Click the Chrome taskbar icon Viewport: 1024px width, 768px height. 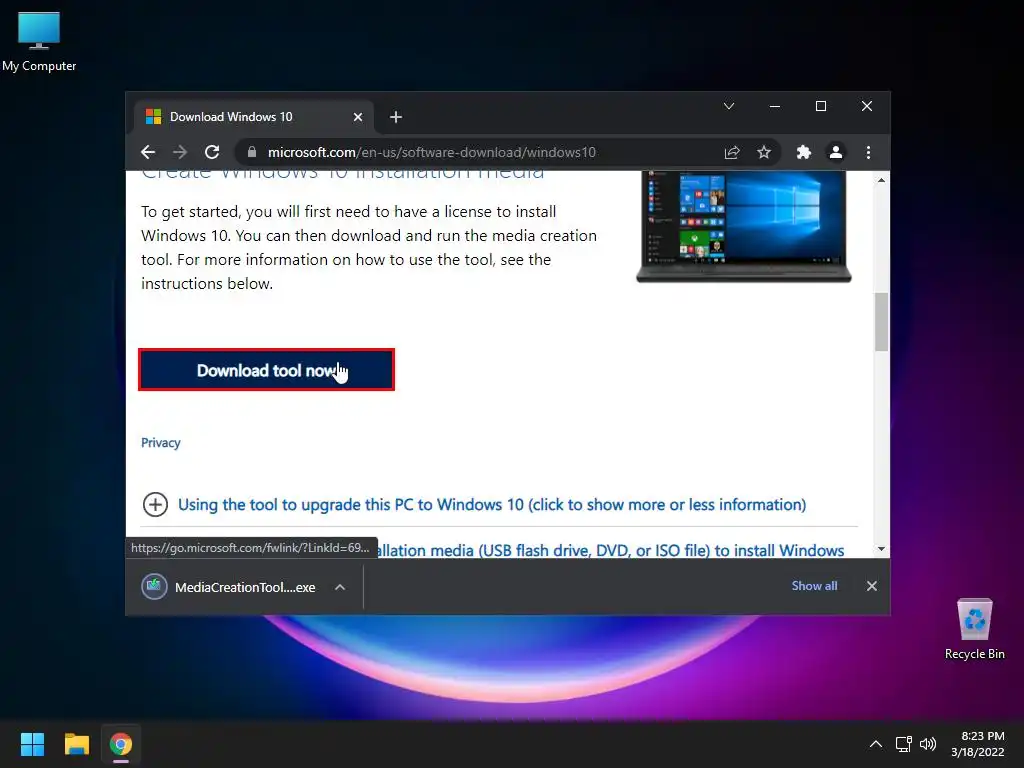[121, 744]
